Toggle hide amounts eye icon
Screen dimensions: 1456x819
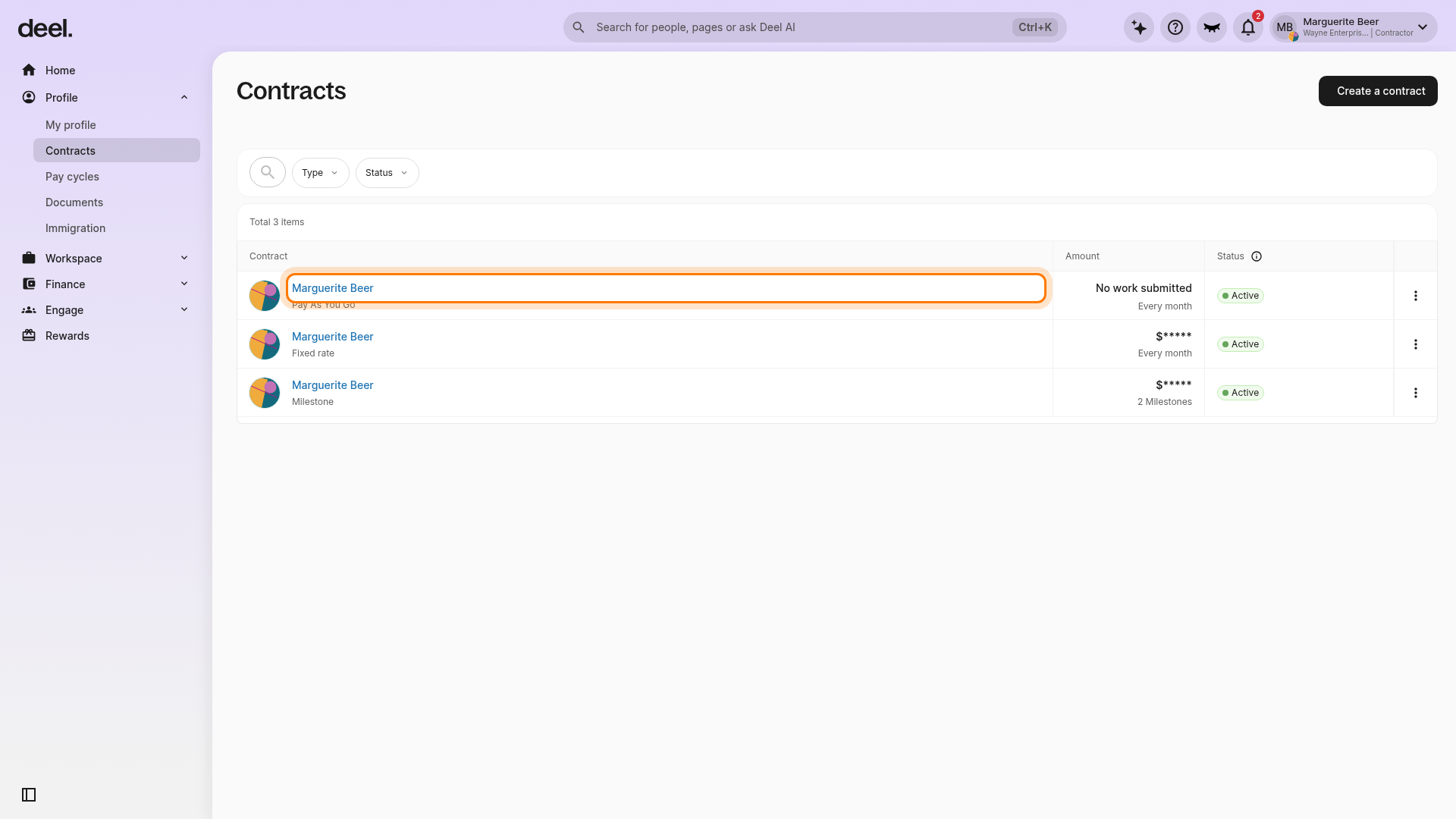coord(1212,27)
